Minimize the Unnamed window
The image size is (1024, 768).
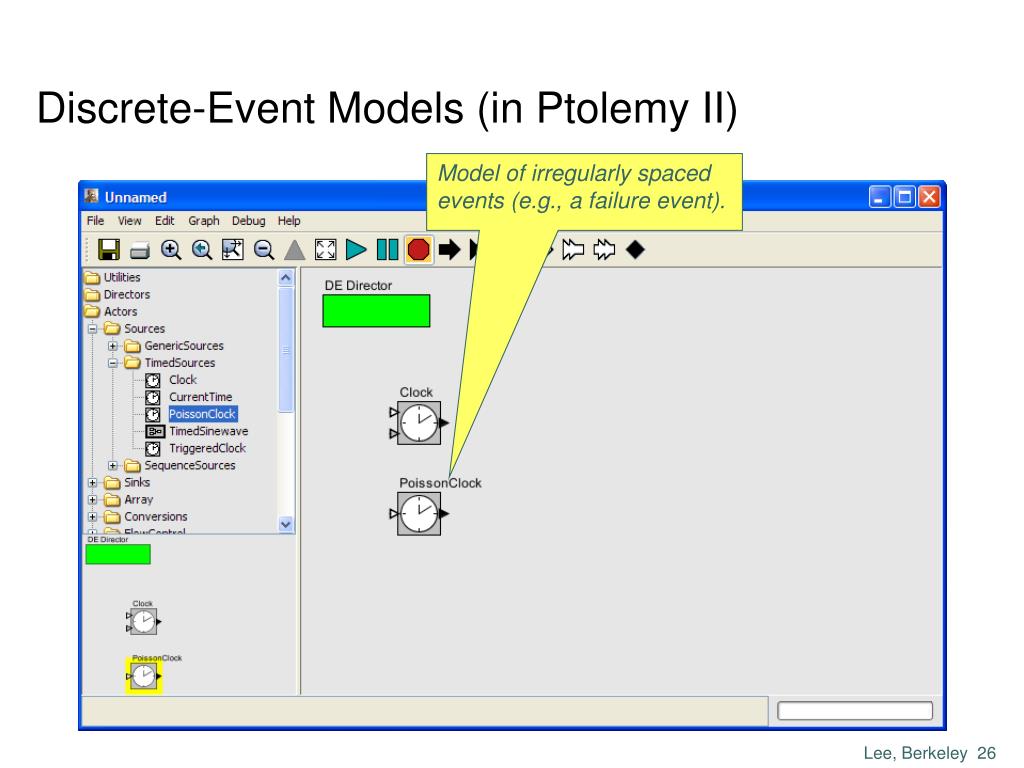(x=880, y=197)
